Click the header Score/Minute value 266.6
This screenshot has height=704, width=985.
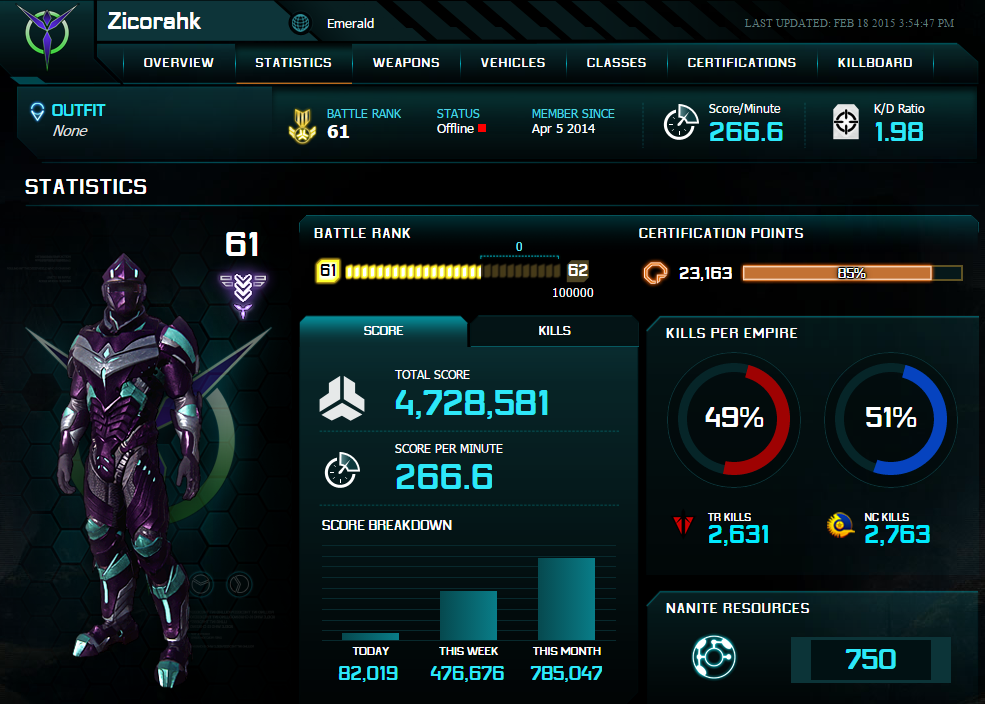746,132
